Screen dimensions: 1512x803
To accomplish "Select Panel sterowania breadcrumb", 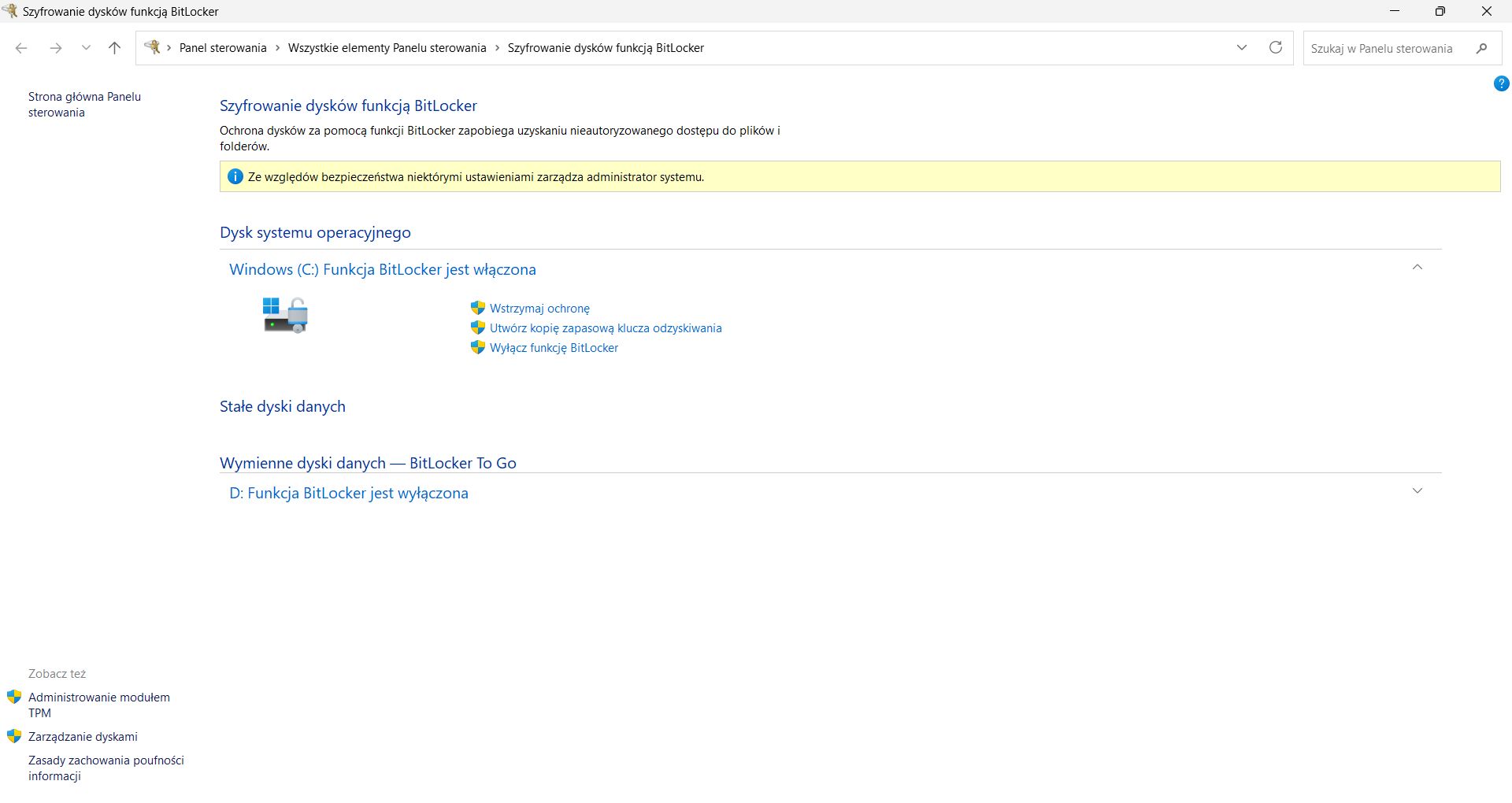I will (223, 48).
